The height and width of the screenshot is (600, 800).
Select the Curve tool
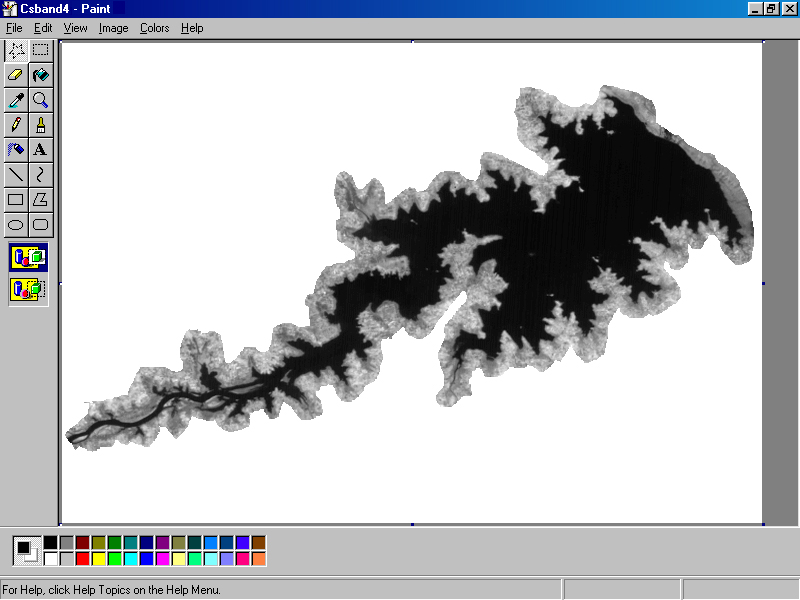(41, 174)
